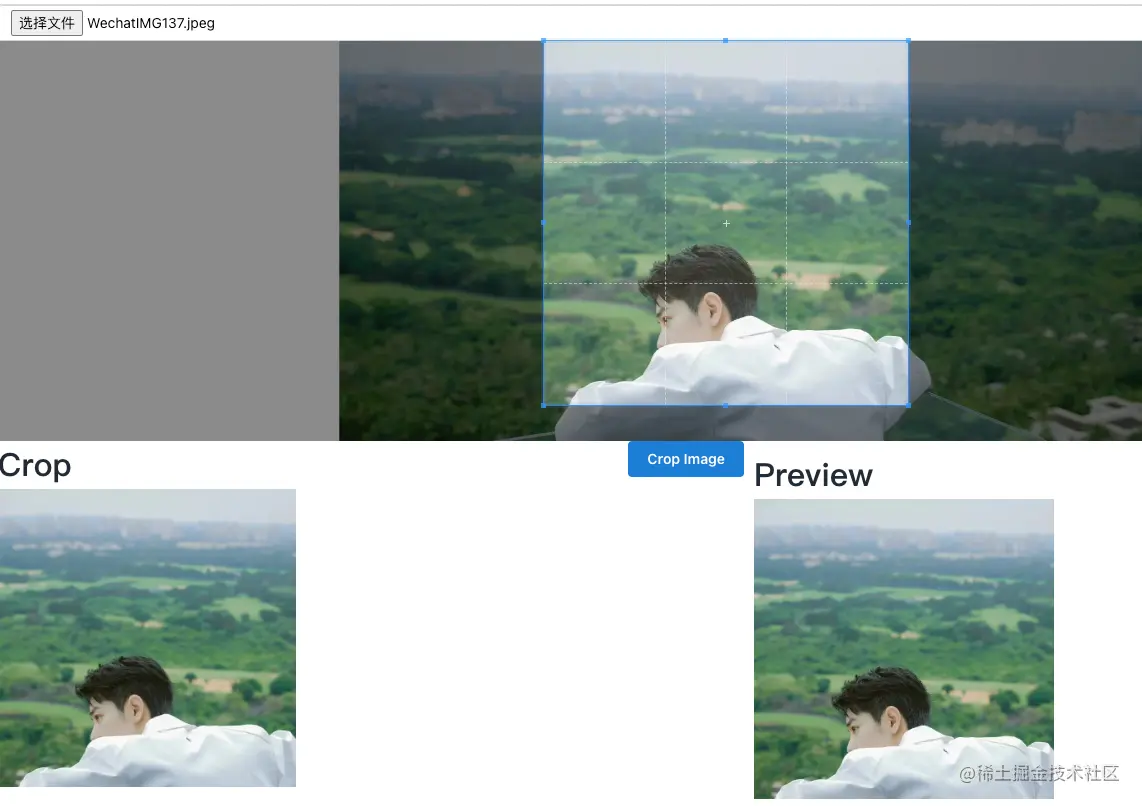This screenshot has width=1142, height=806.
Task: Click the Crop heading text
Action: (35, 467)
